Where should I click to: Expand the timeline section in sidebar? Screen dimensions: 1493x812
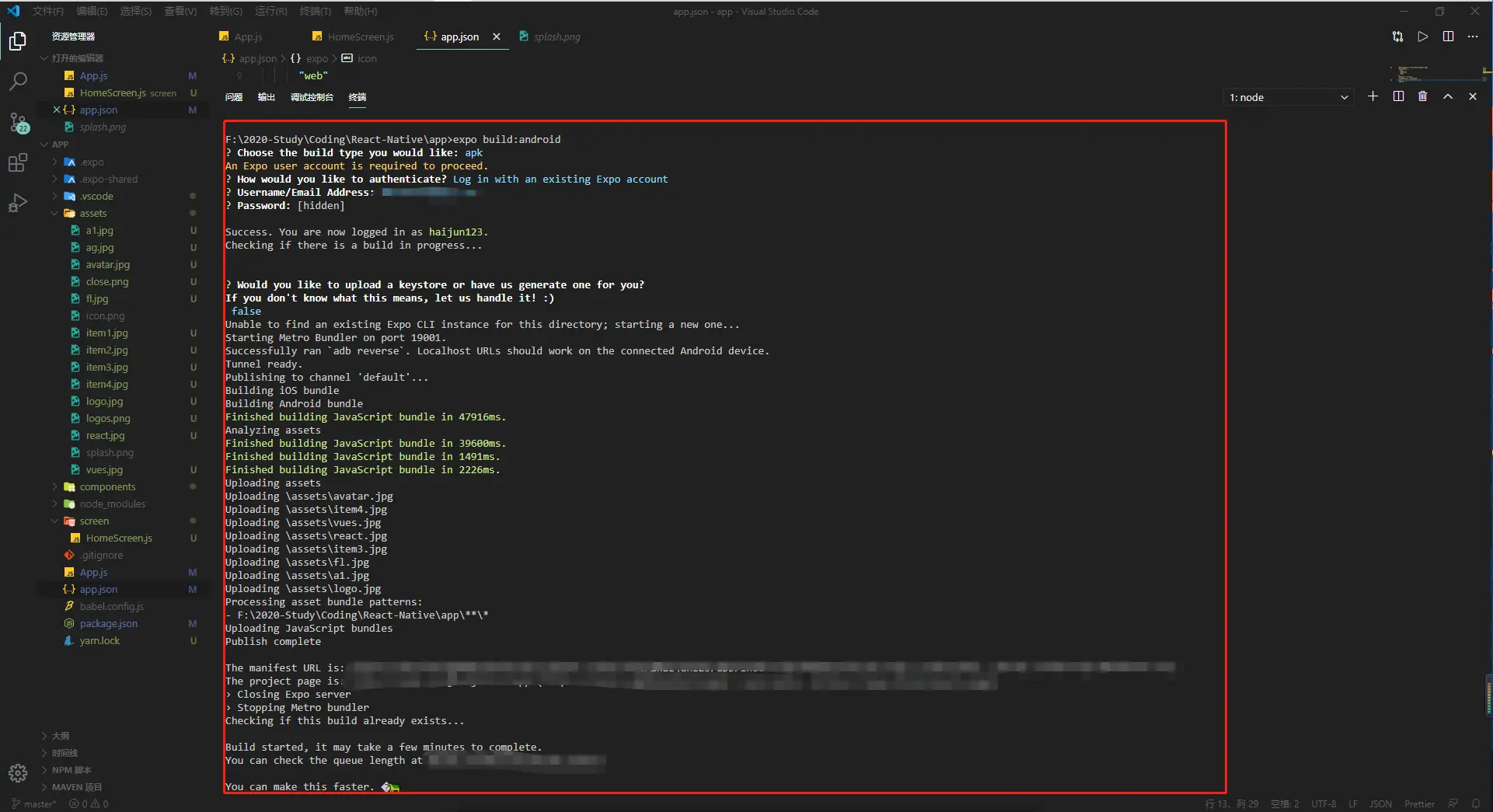pos(65,753)
